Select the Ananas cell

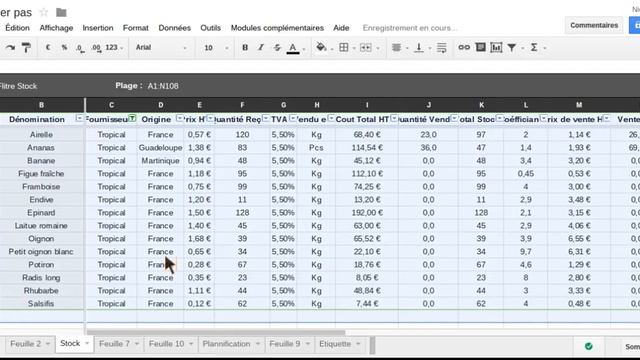pyautogui.click(x=41, y=148)
